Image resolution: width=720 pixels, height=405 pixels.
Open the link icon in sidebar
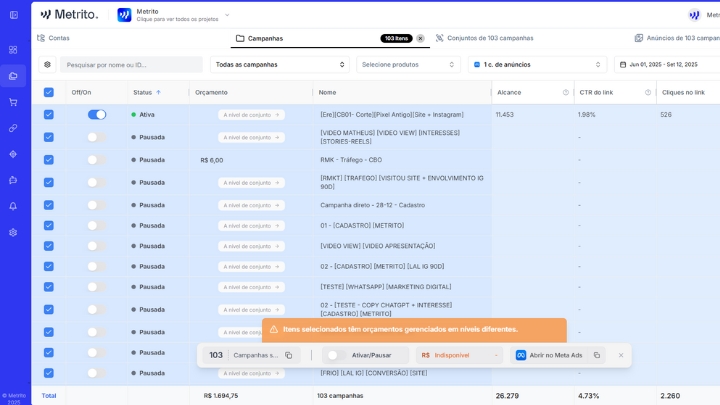(x=13, y=128)
